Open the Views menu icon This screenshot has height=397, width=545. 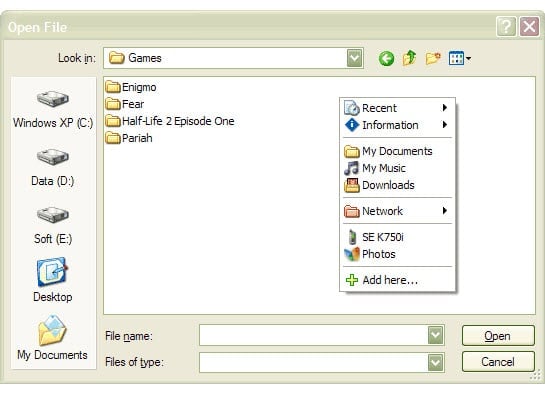(x=459, y=58)
